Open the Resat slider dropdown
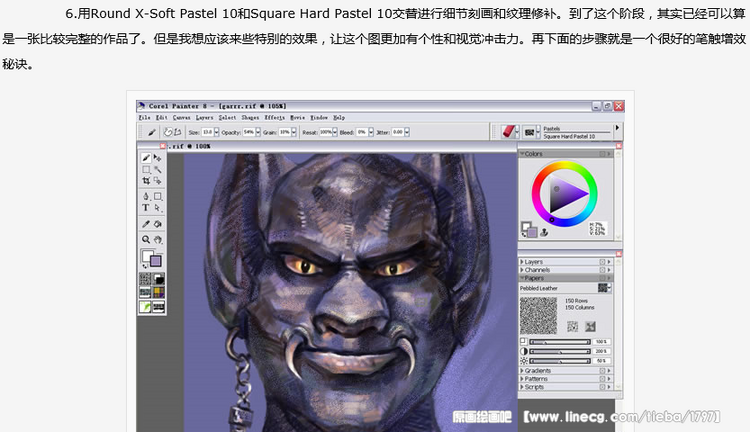 [334, 132]
